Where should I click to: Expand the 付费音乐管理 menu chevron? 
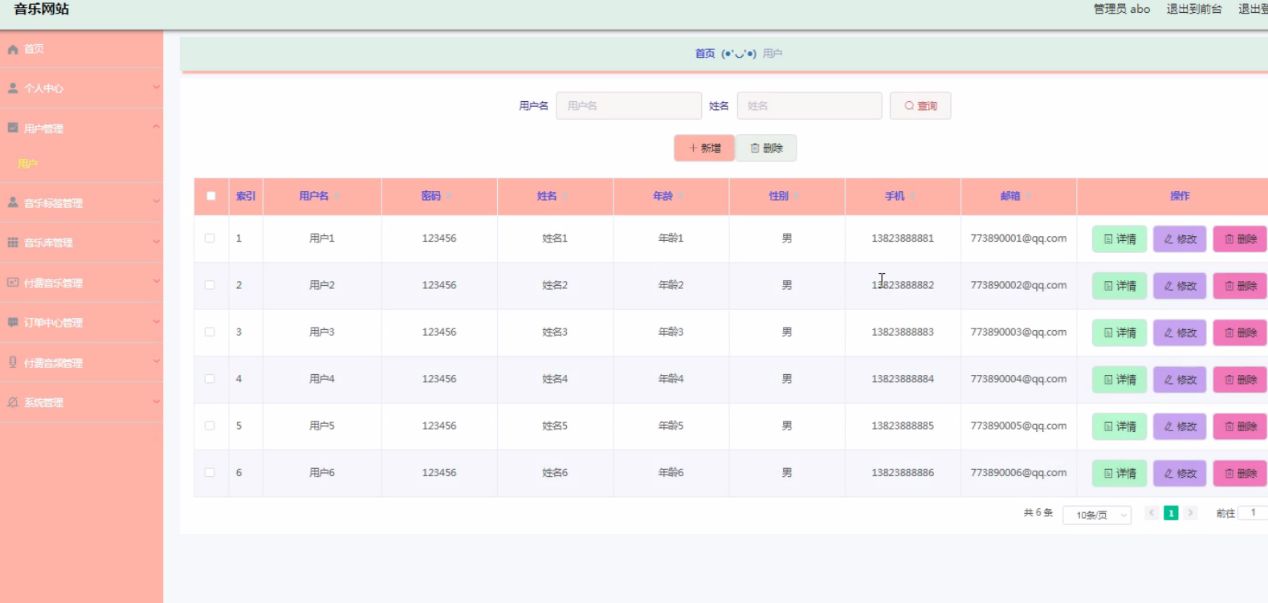point(156,282)
